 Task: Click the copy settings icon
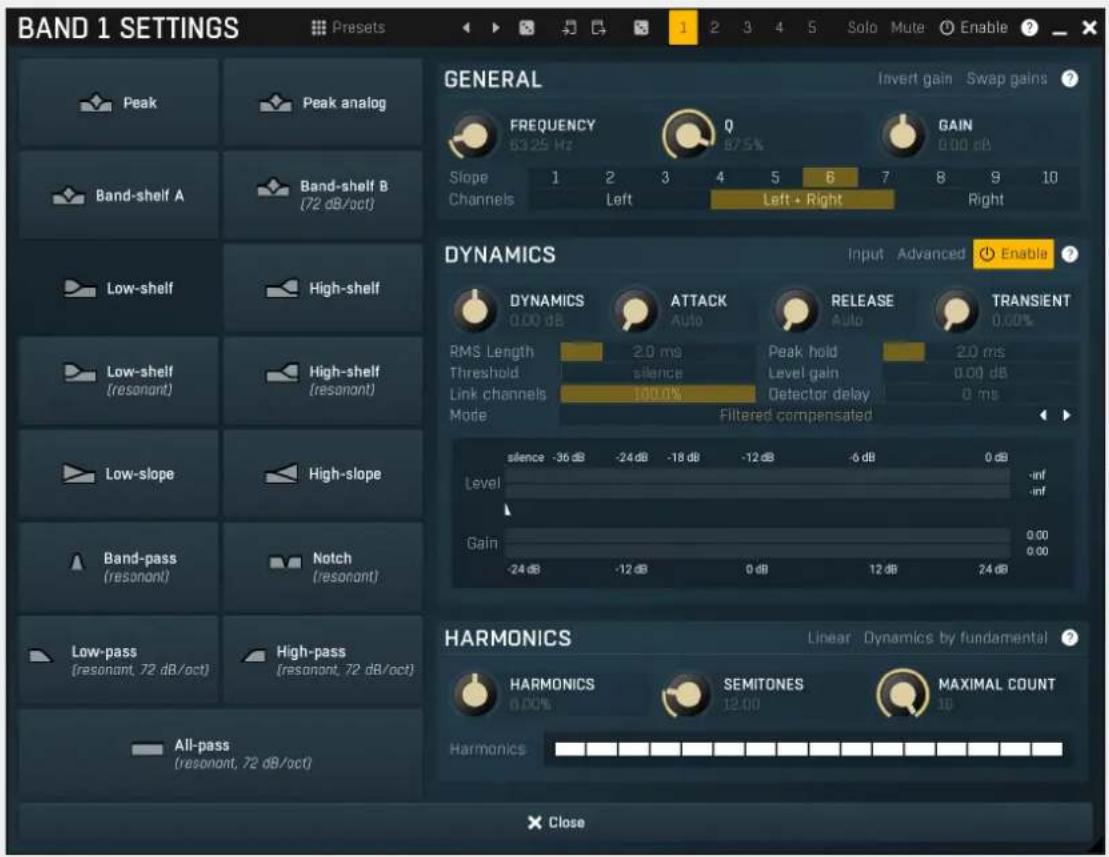(569, 28)
